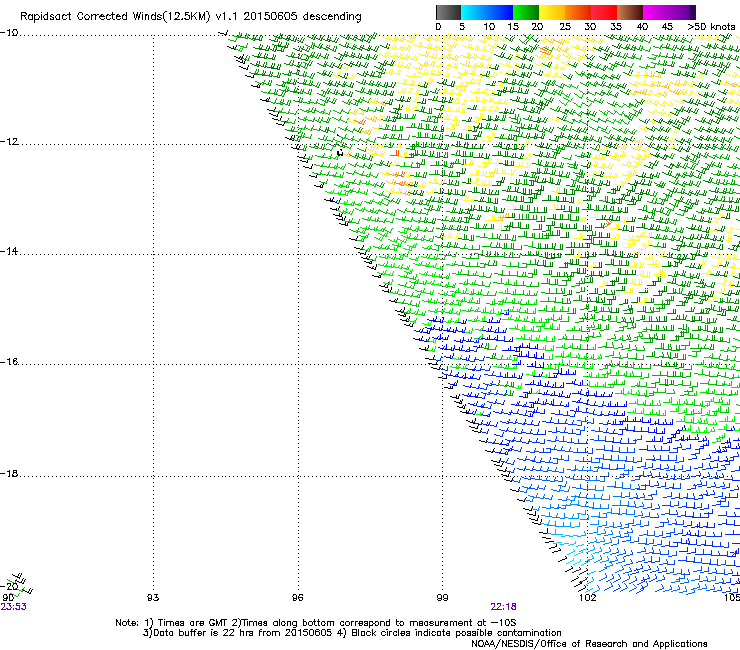Click the brown 35-40 knots color segment
The height and width of the screenshot is (650, 740).
(630, 12)
